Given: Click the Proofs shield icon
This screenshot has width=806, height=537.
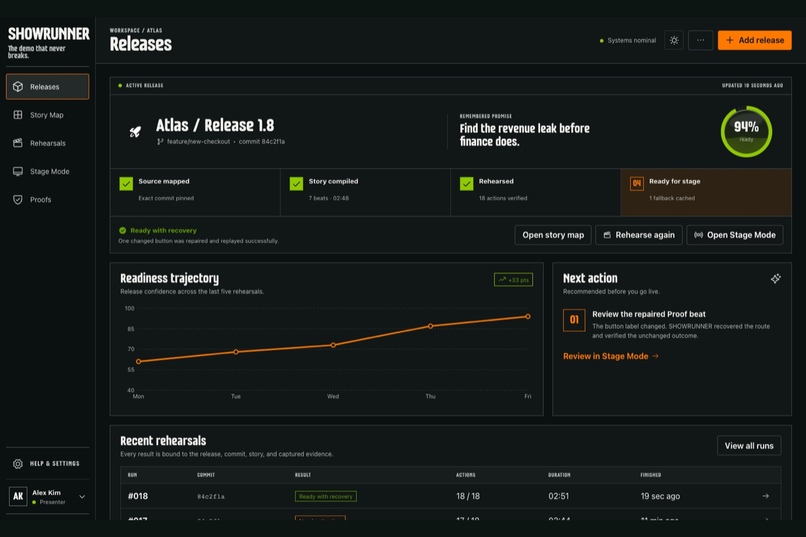Looking at the screenshot, I should (18, 199).
